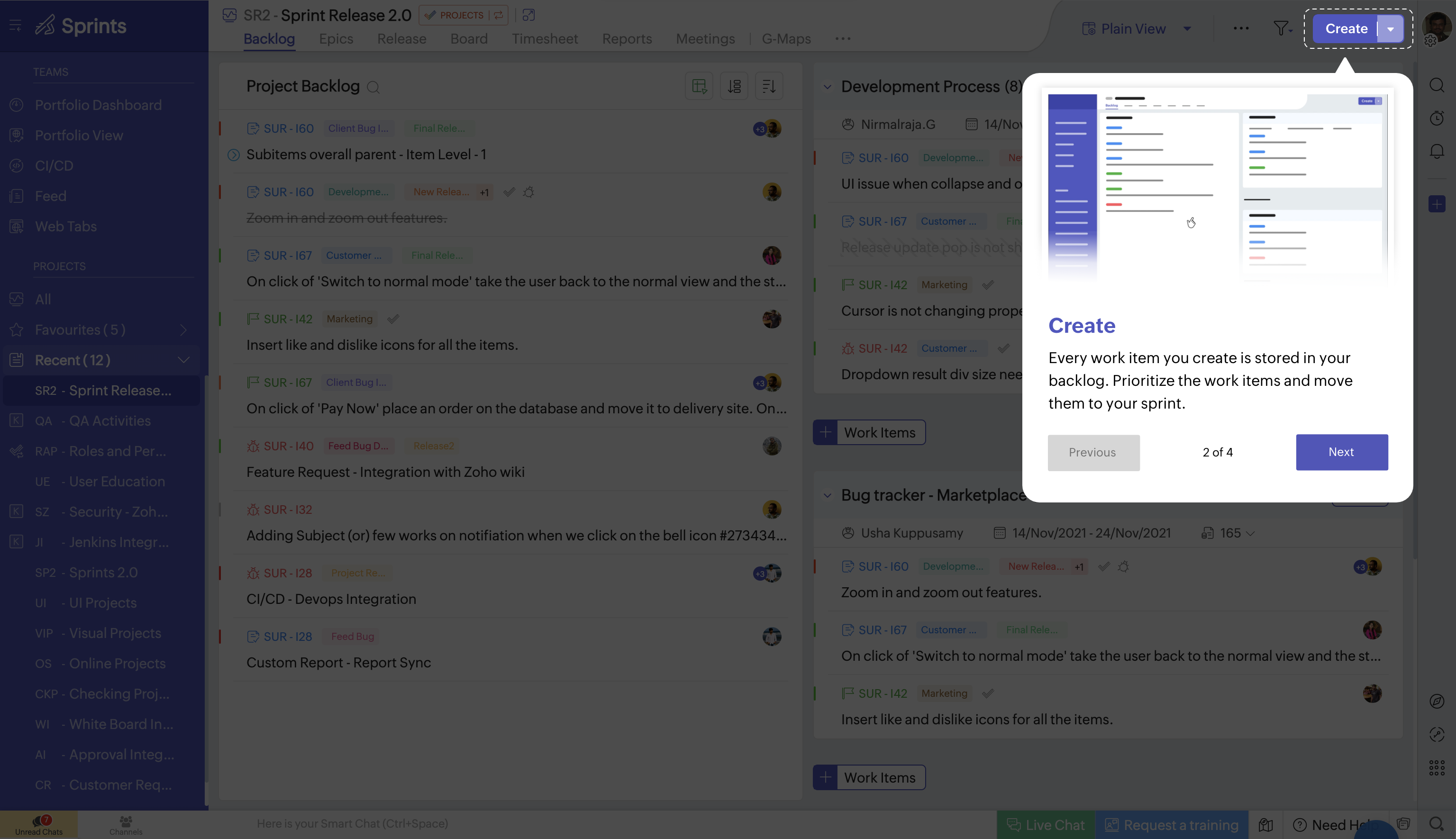The height and width of the screenshot is (839, 1456).
Task: Open the global search panel
Action: point(1437,85)
